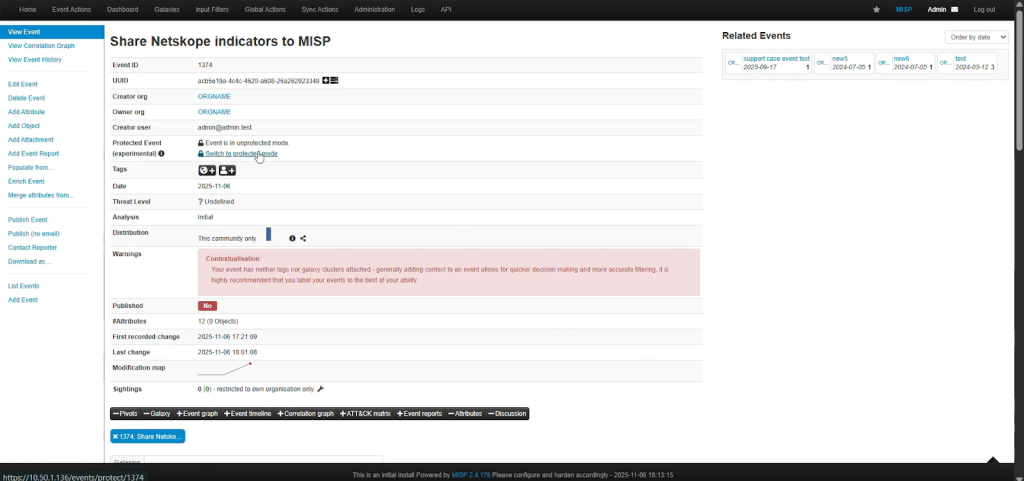Viewport: 1024px width, 481px height.
Task: Click the distribution share graph icon
Action: pos(303,239)
